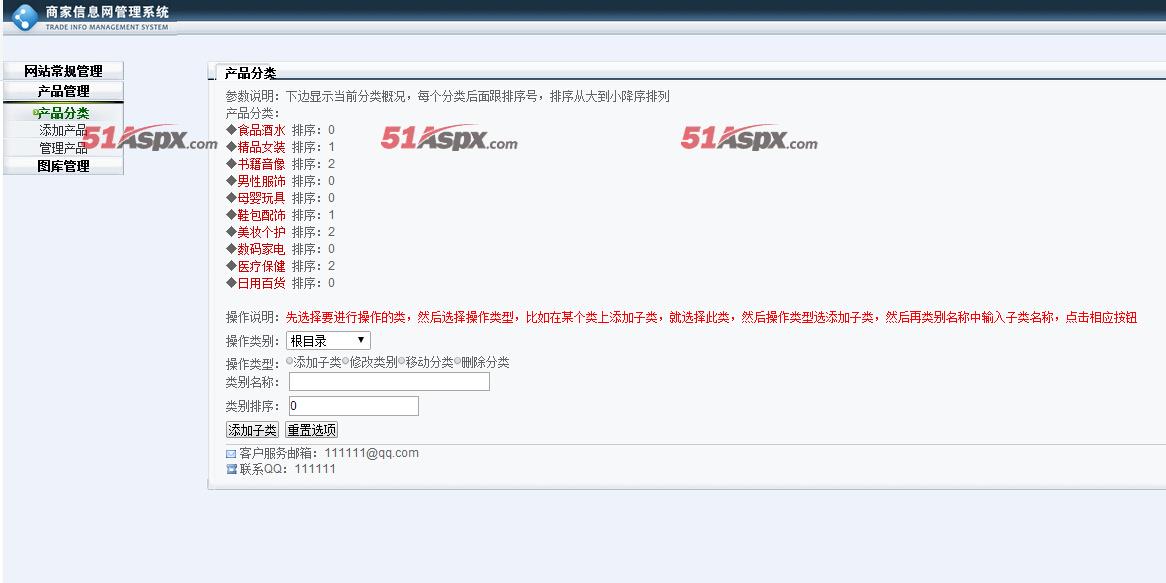The image size is (1166, 583).
Task: Expand the 图库管理 menu section
Action: point(63,167)
